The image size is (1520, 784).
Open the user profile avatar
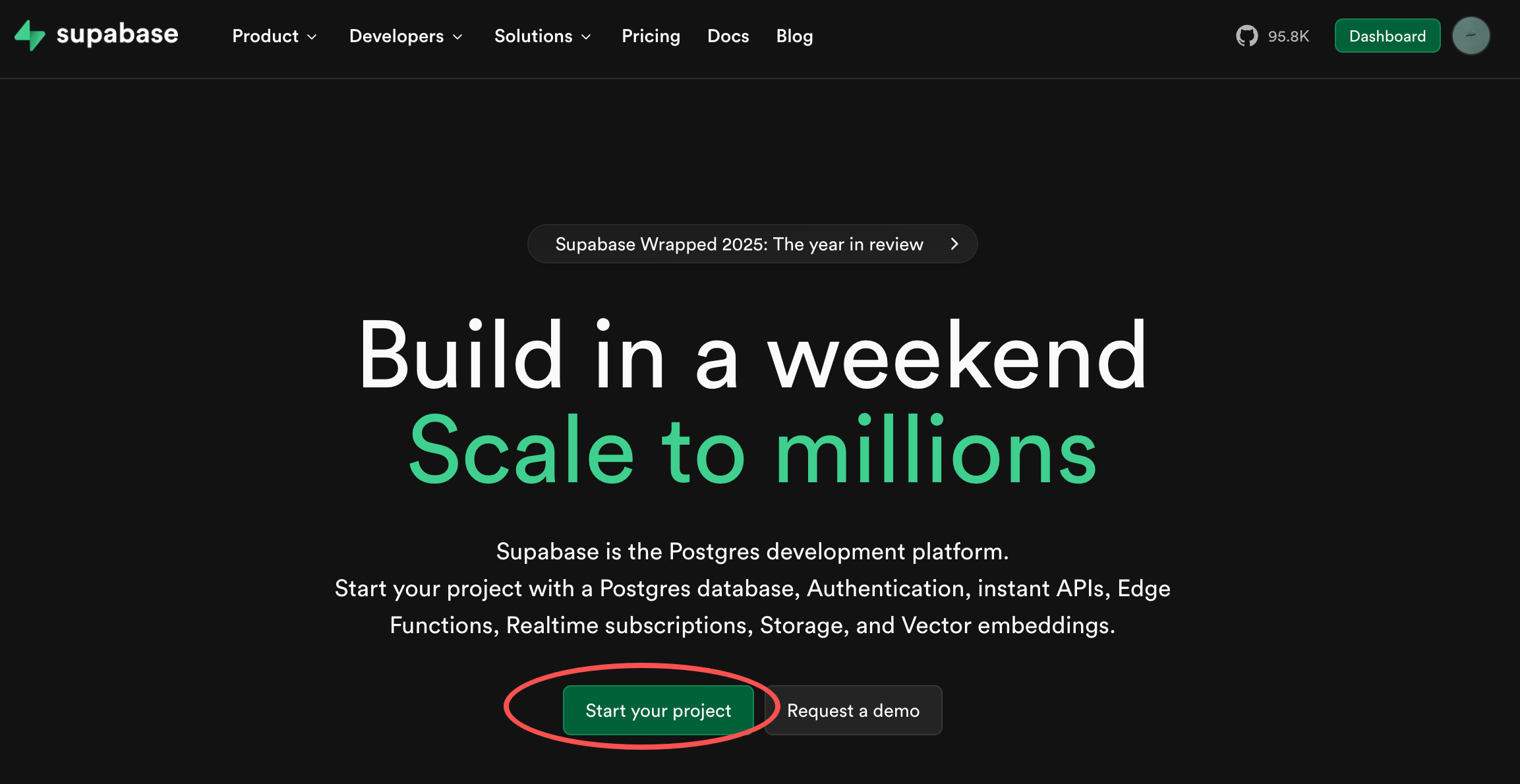[x=1471, y=36]
